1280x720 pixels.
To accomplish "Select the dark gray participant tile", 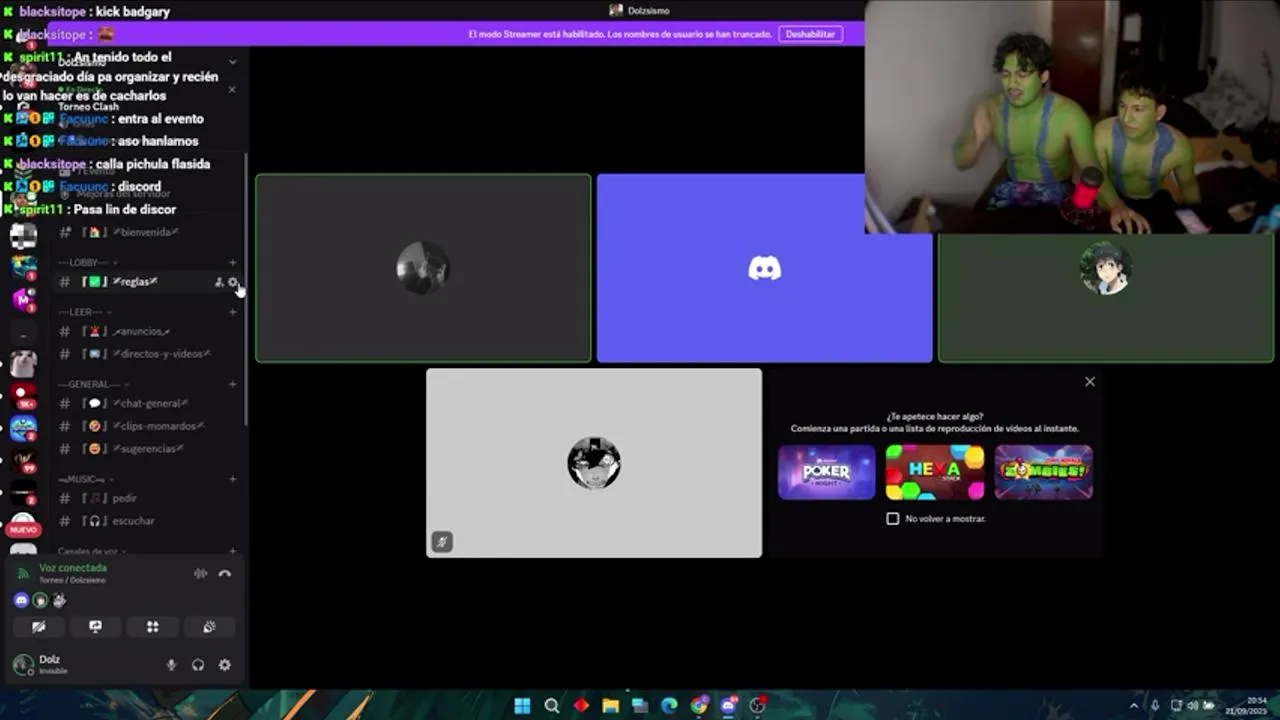I will [x=423, y=268].
